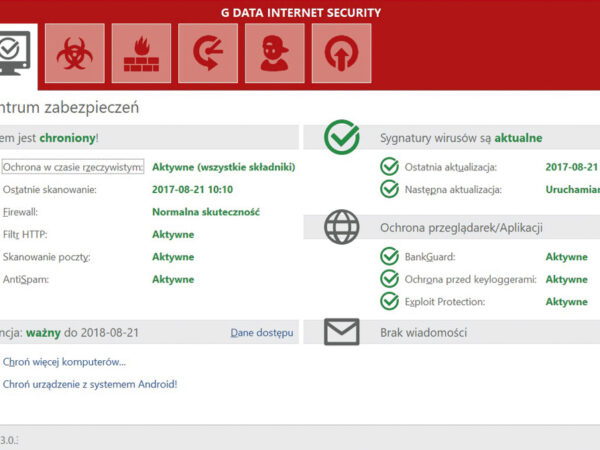Click the BankGuard green check indicator
Image resolution: width=600 pixels, height=450 pixels.
pos(389,257)
